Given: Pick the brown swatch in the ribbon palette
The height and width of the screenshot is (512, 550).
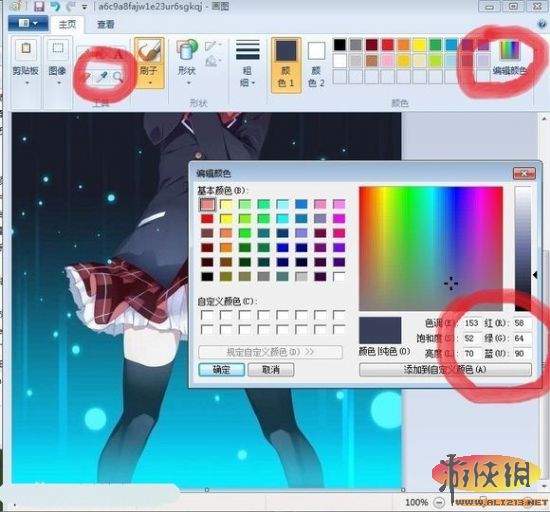Looking at the screenshot, I should tap(371, 61).
